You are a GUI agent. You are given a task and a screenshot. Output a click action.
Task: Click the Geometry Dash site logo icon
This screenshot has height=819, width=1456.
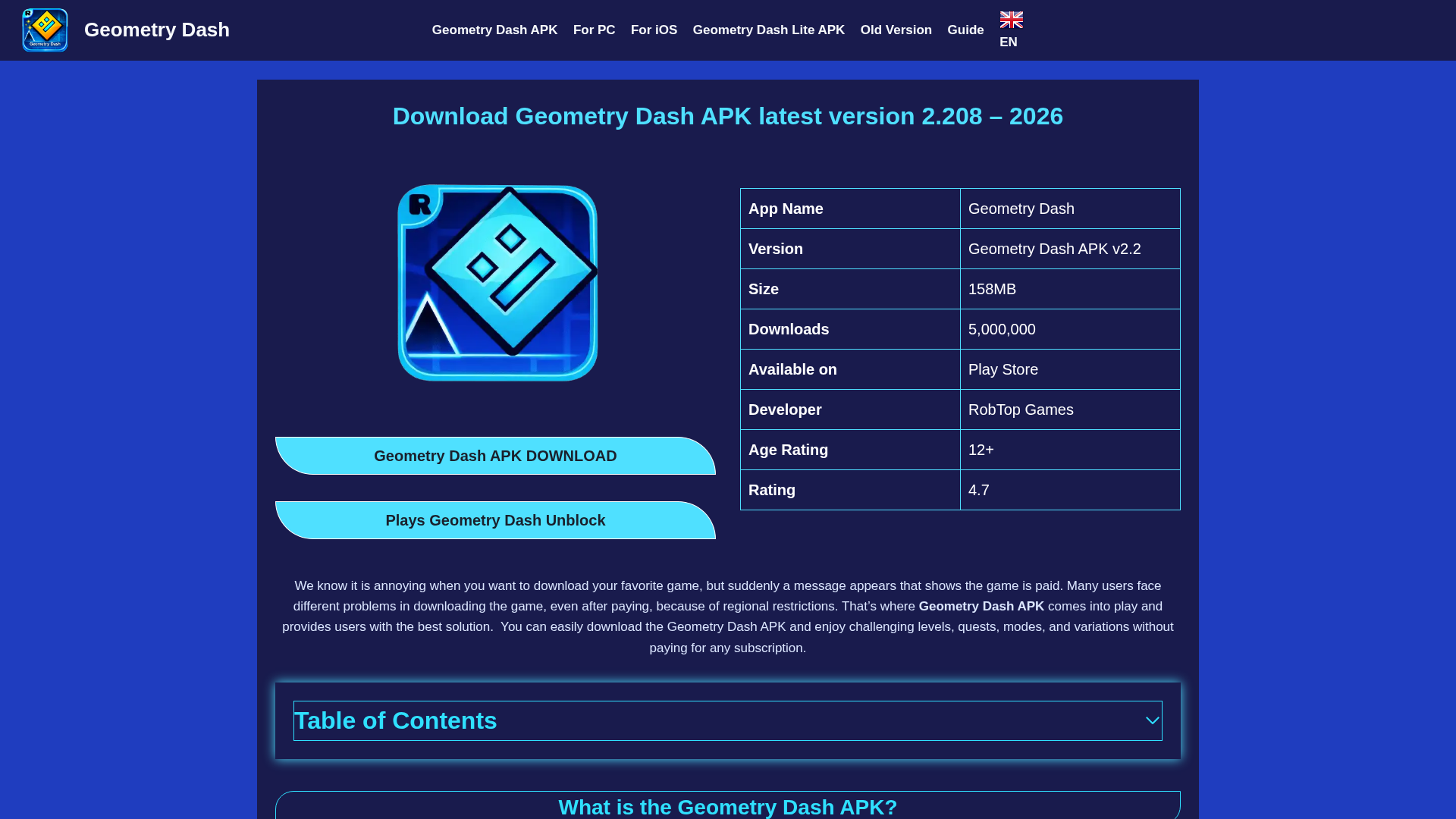click(45, 30)
